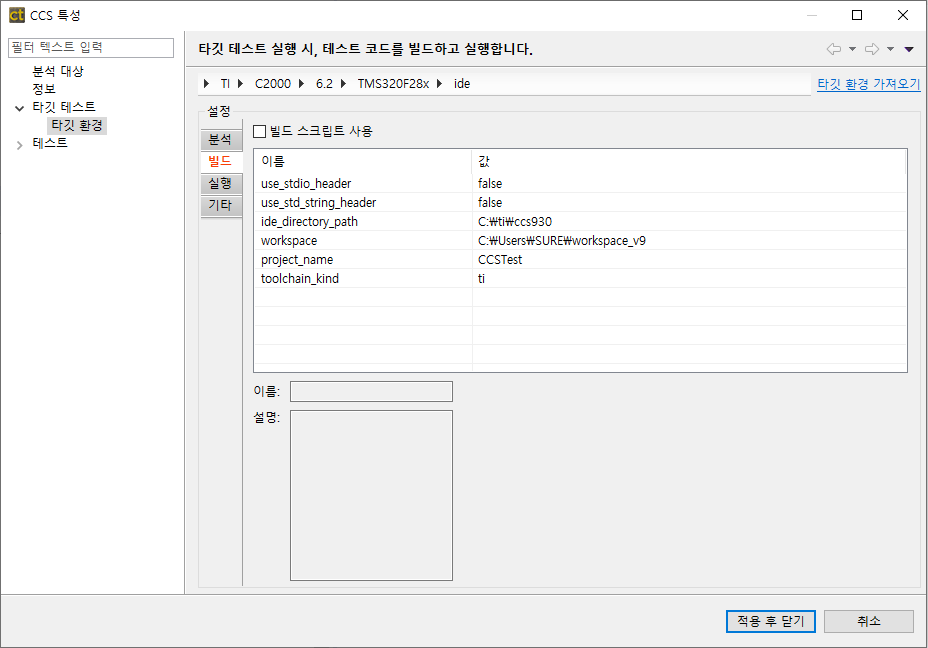Click false value of use_stdio_header
The height and width of the screenshot is (648, 928).
[490, 183]
